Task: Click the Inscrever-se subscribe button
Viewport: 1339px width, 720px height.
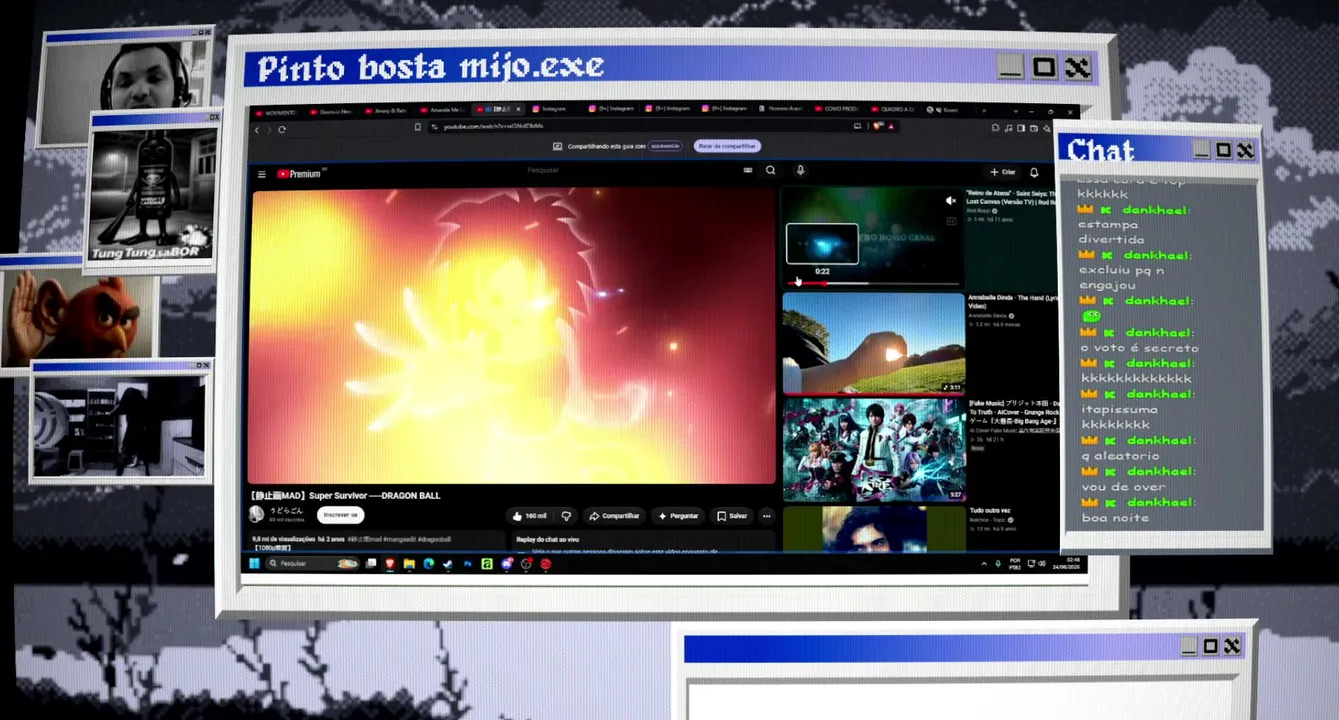Action: coord(340,515)
